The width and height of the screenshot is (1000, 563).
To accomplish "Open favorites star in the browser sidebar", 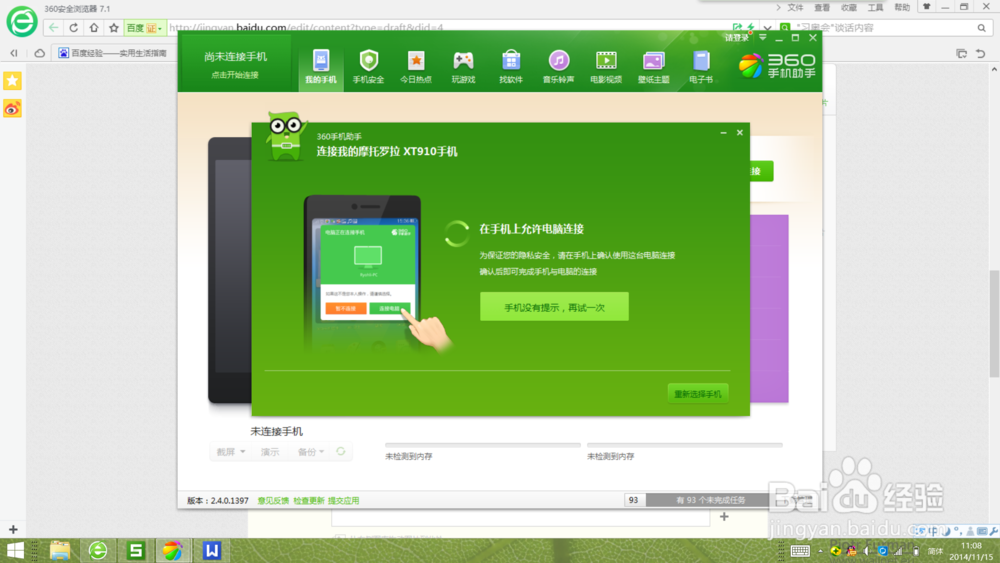I will pyautogui.click(x=12, y=80).
